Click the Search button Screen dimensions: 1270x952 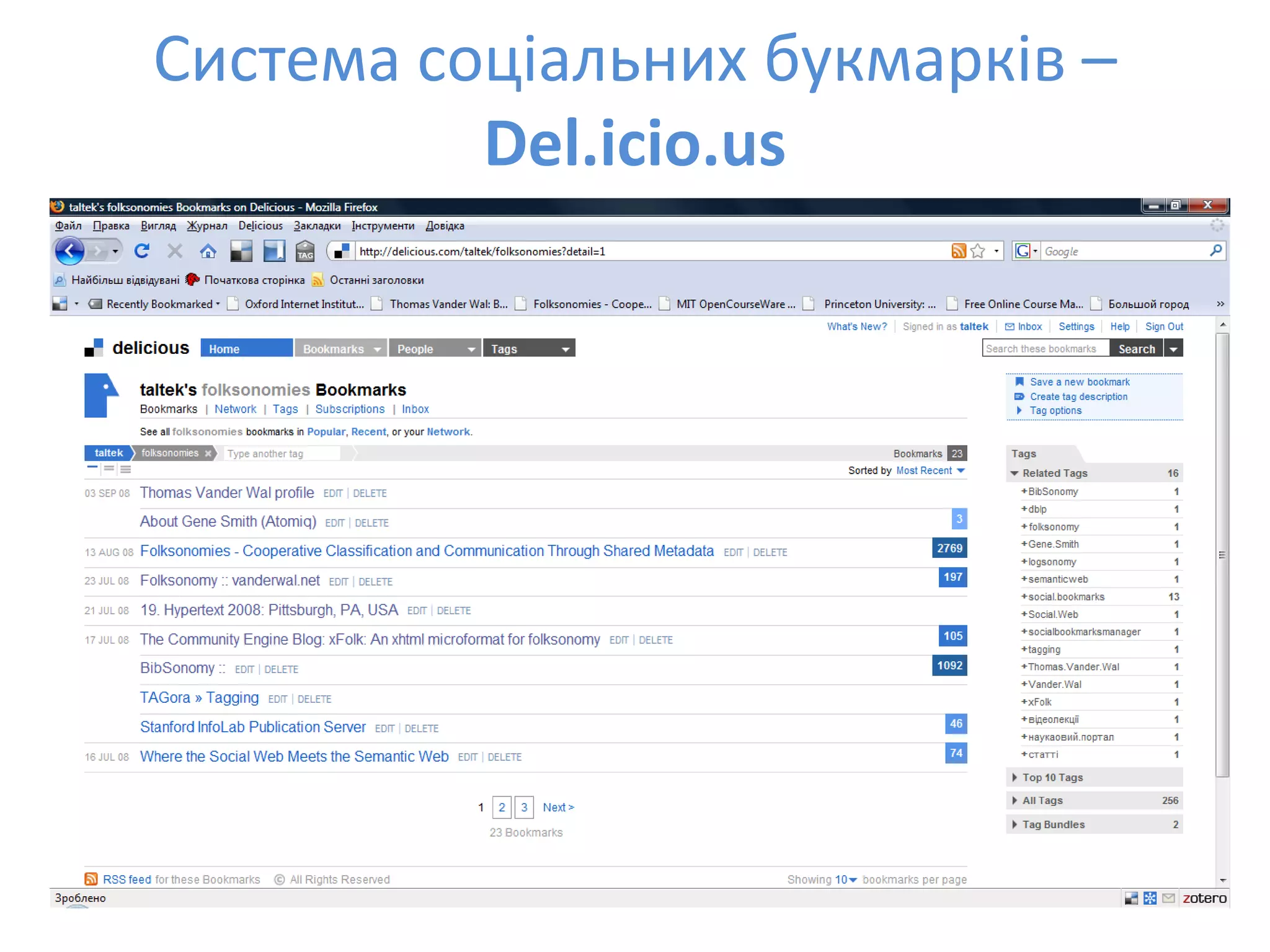pyautogui.click(x=1137, y=349)
